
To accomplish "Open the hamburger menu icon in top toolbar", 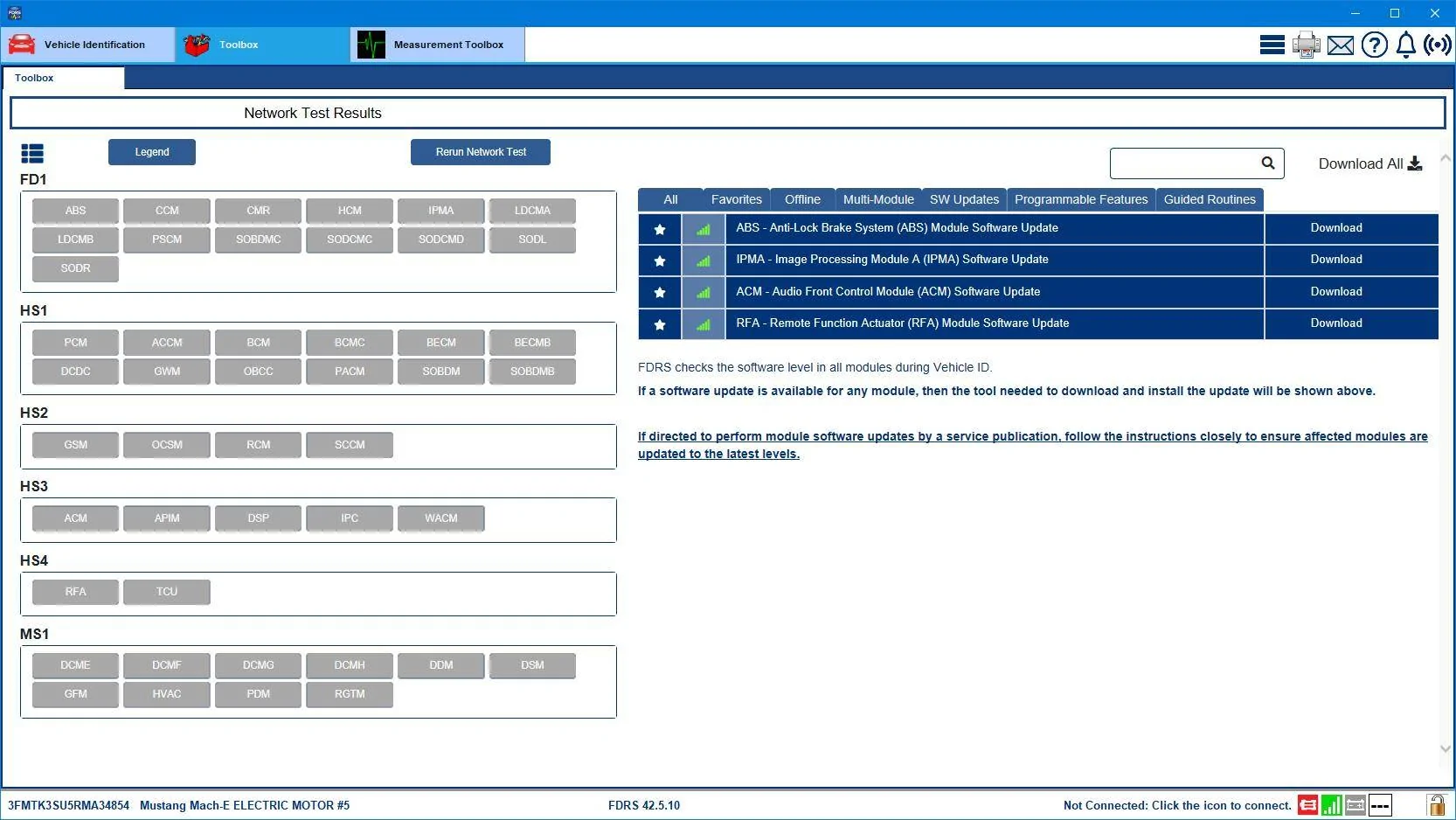I will point(1272,45).
